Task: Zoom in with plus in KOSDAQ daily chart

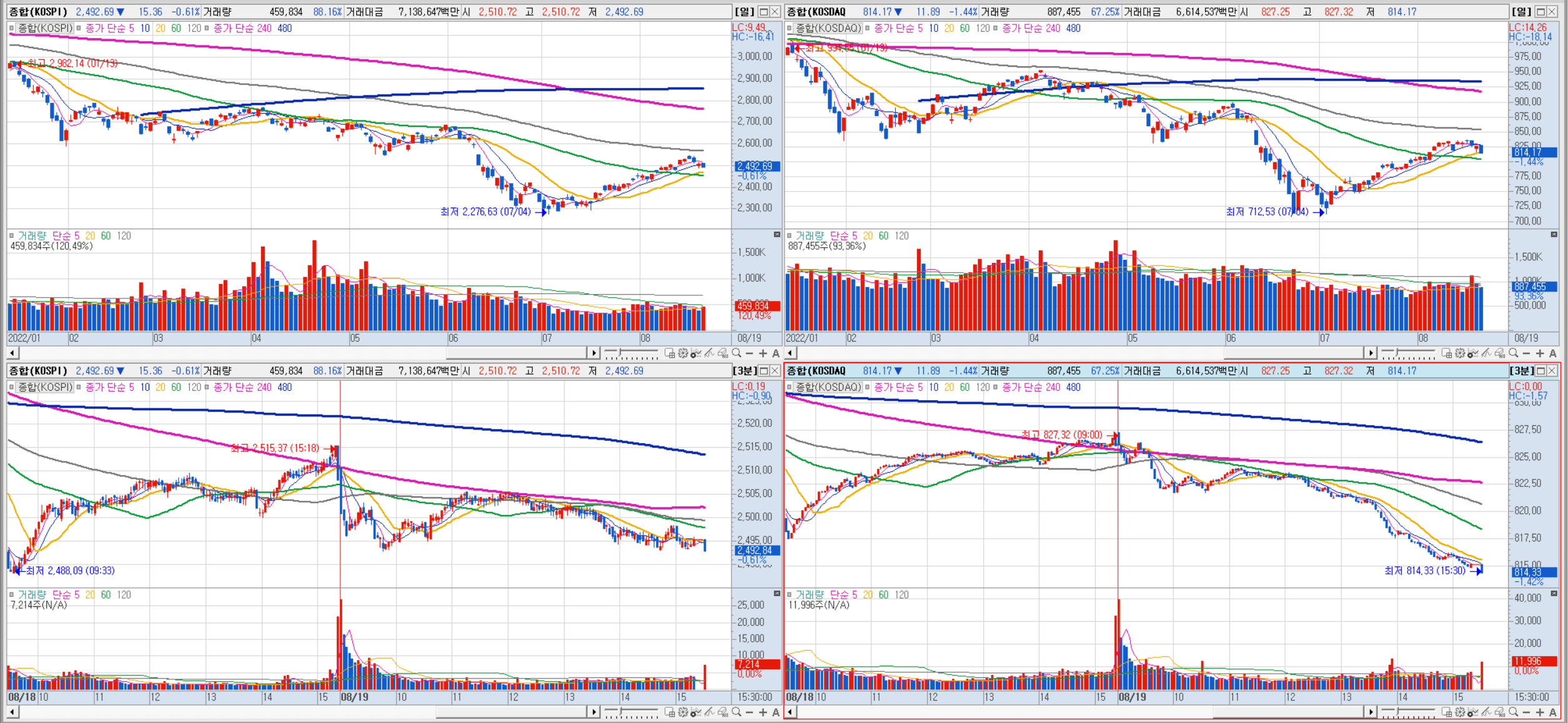Action: pyautogui.click(x=1539, y=353)
